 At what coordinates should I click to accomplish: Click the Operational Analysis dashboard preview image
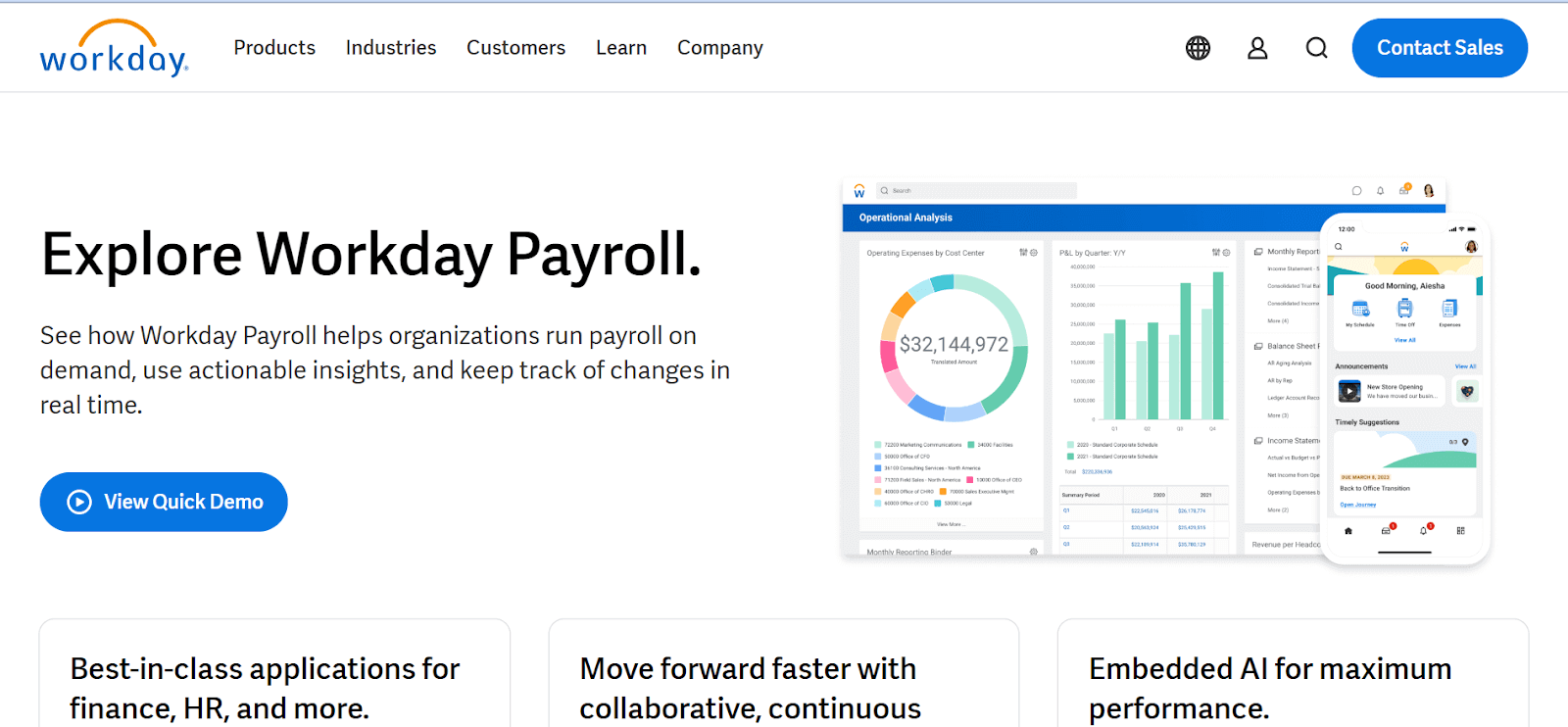click(1166, 370)
